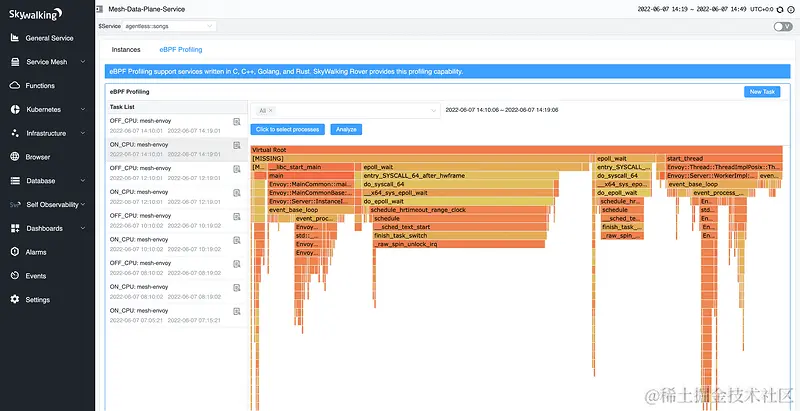Image resolution: width=800 pixels, height=411 pixels.
Task: Select the eBPF Profiling tab
Action: [180, 49]
